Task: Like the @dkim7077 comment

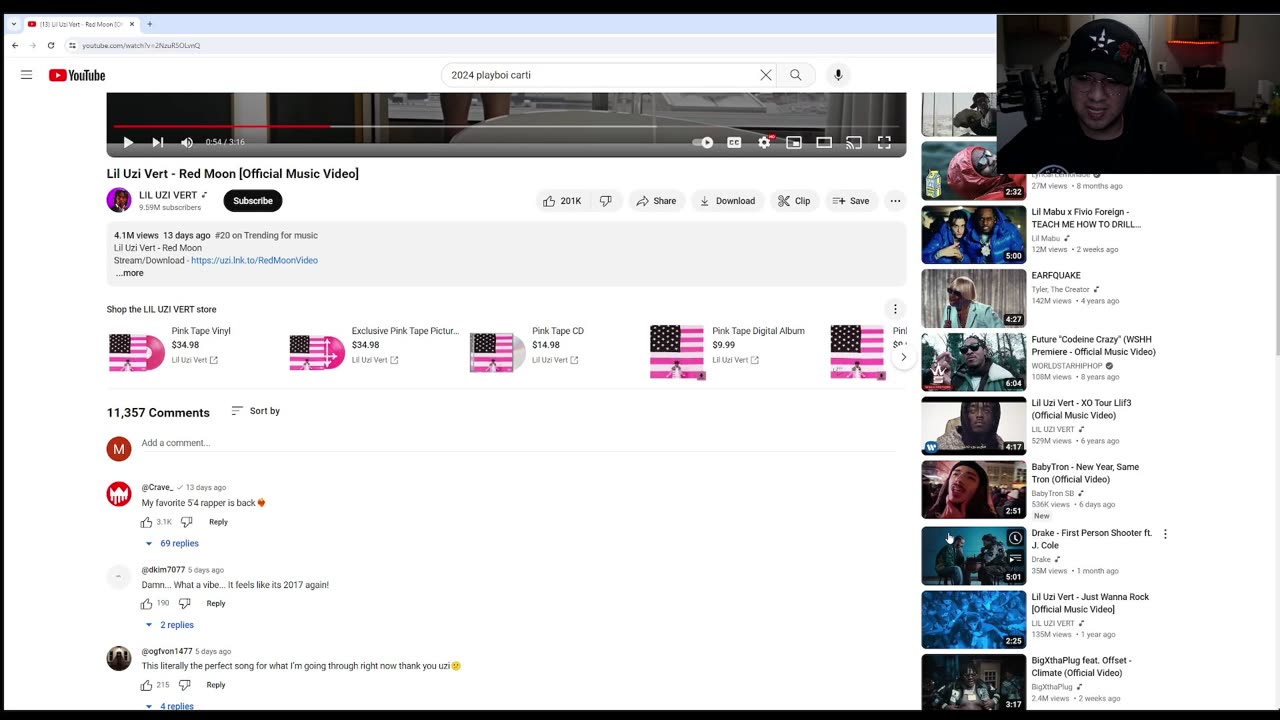Action: [147, 604]
